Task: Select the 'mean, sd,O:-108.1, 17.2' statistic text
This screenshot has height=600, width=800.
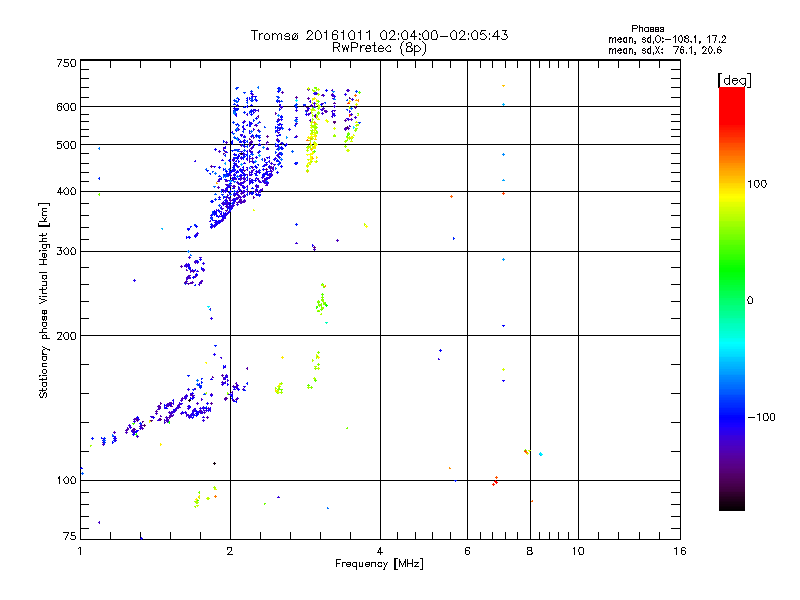Action: [x=667, y=39]
